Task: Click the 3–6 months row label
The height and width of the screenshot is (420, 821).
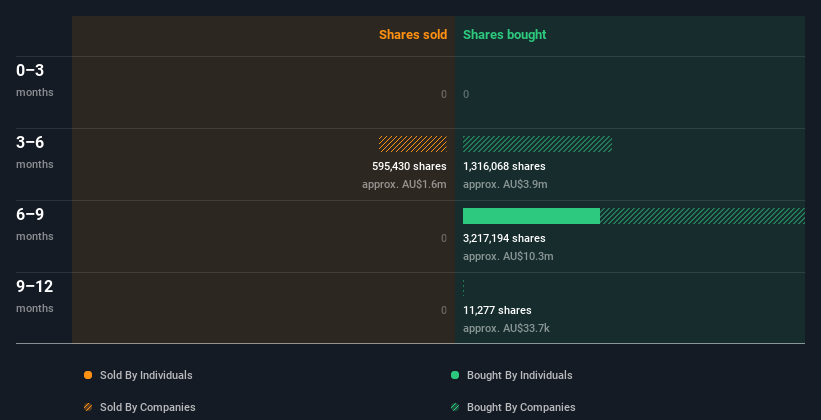Action: [35, 152]
